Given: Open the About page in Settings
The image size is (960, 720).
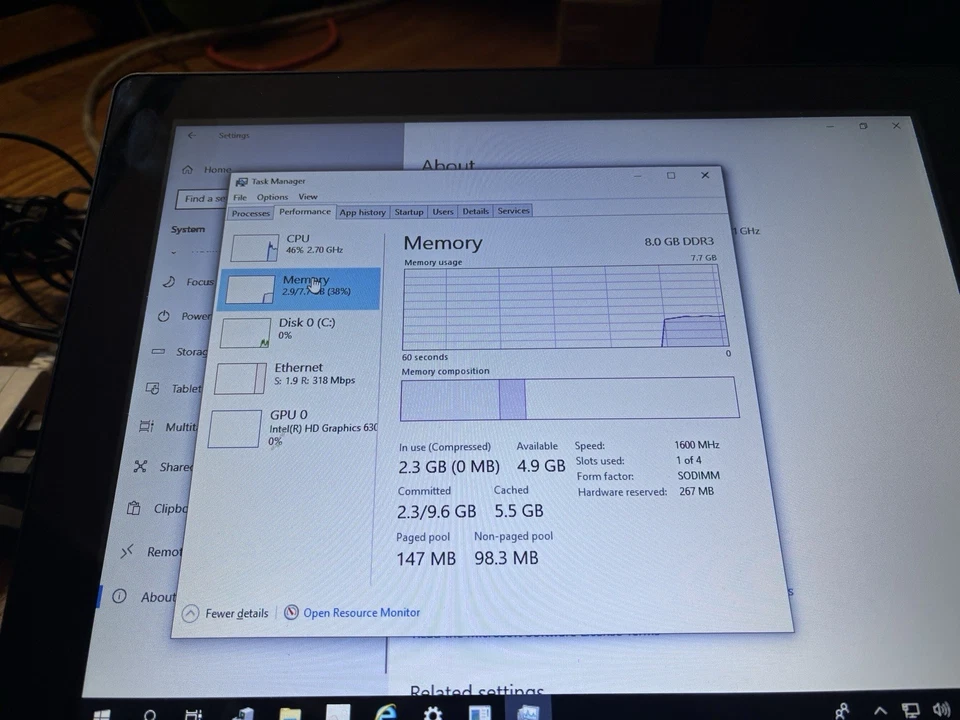Looking at the screenshot, I should pyautogui.click(x=158, y=597).
